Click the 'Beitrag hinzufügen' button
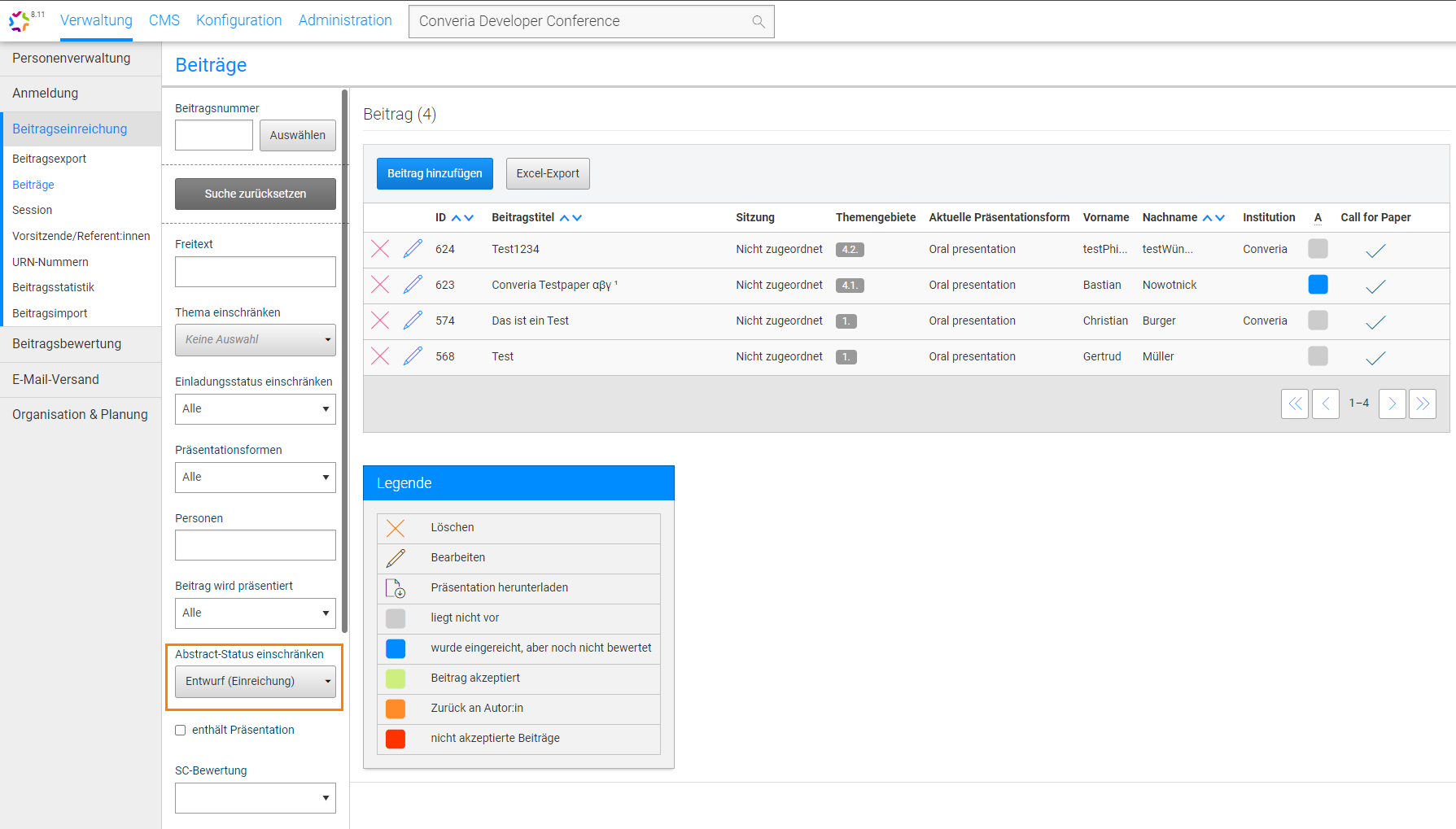 coord(435,173)
